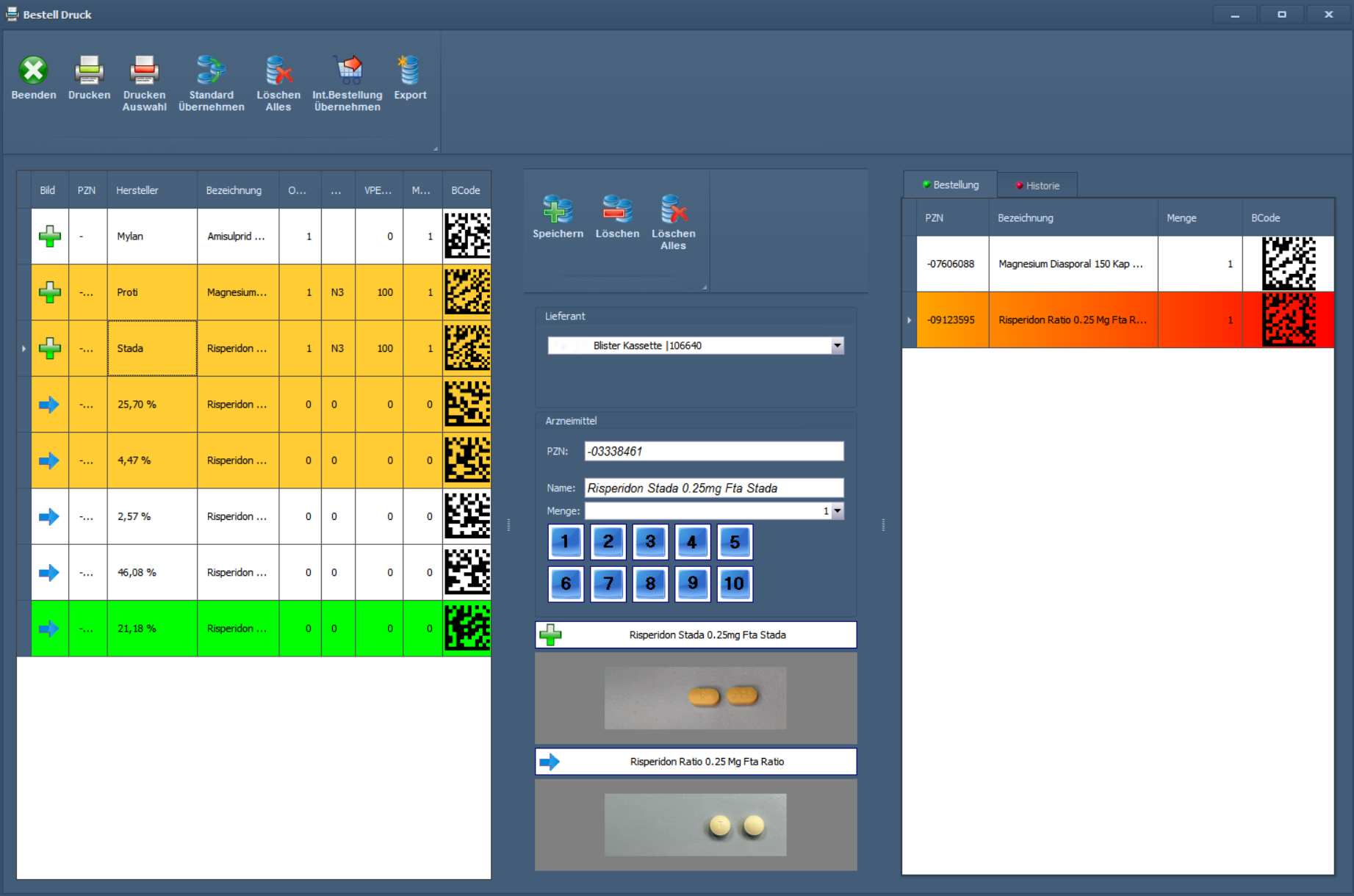Sort table by Hersteller column header

(137, 190)
